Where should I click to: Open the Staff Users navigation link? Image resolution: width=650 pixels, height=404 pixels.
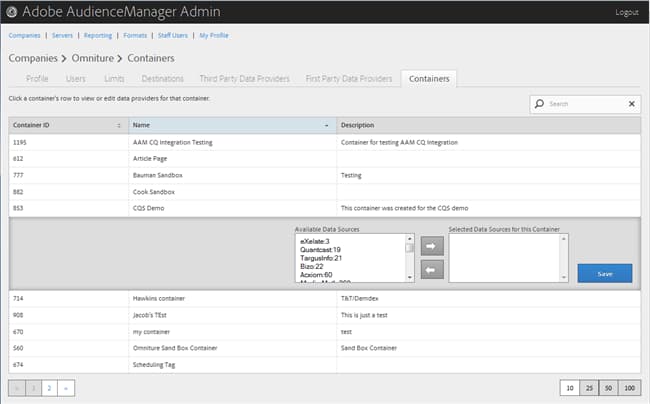click(x=173, y=35)
